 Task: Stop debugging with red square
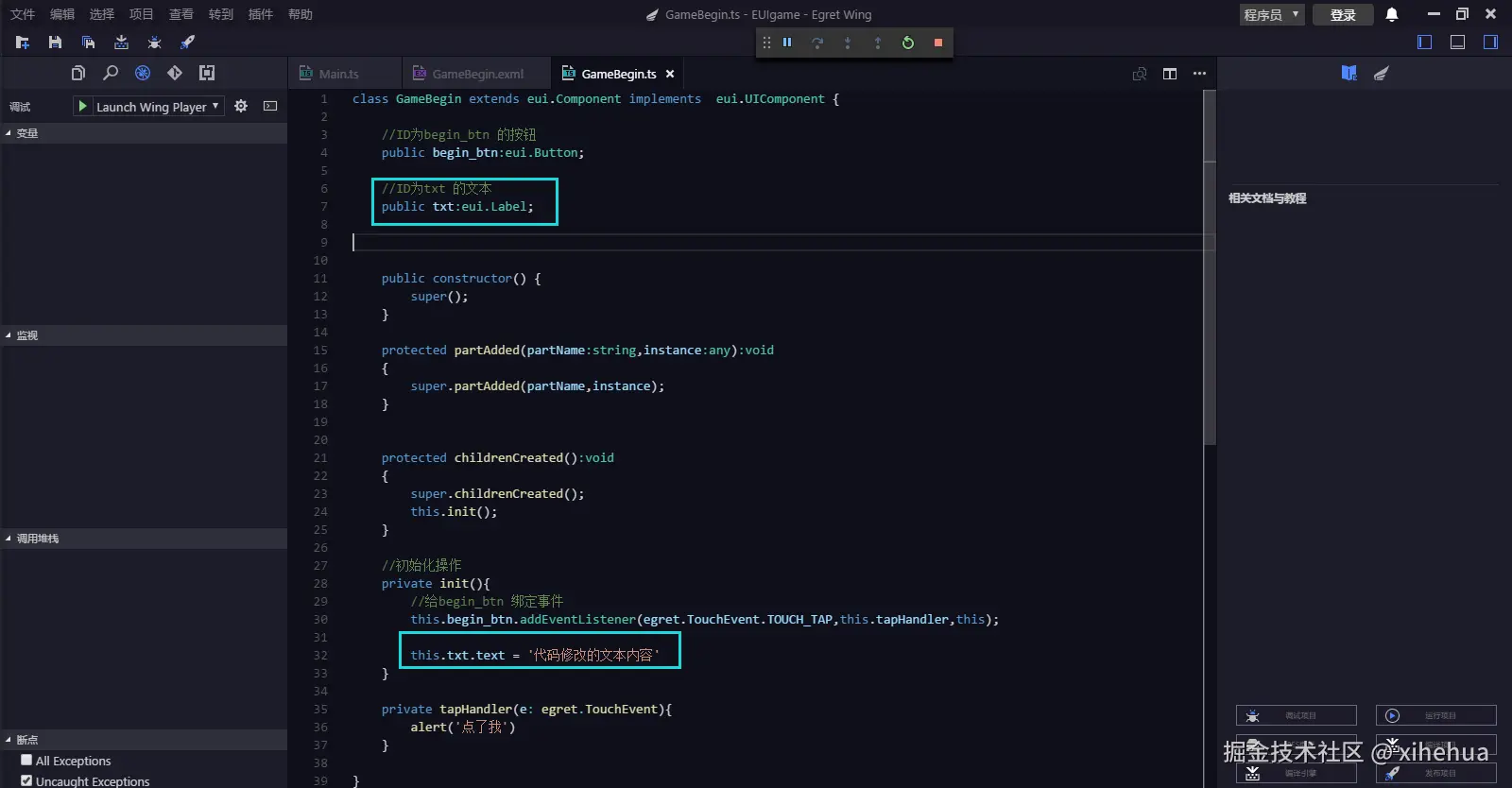tap(938, 43)
